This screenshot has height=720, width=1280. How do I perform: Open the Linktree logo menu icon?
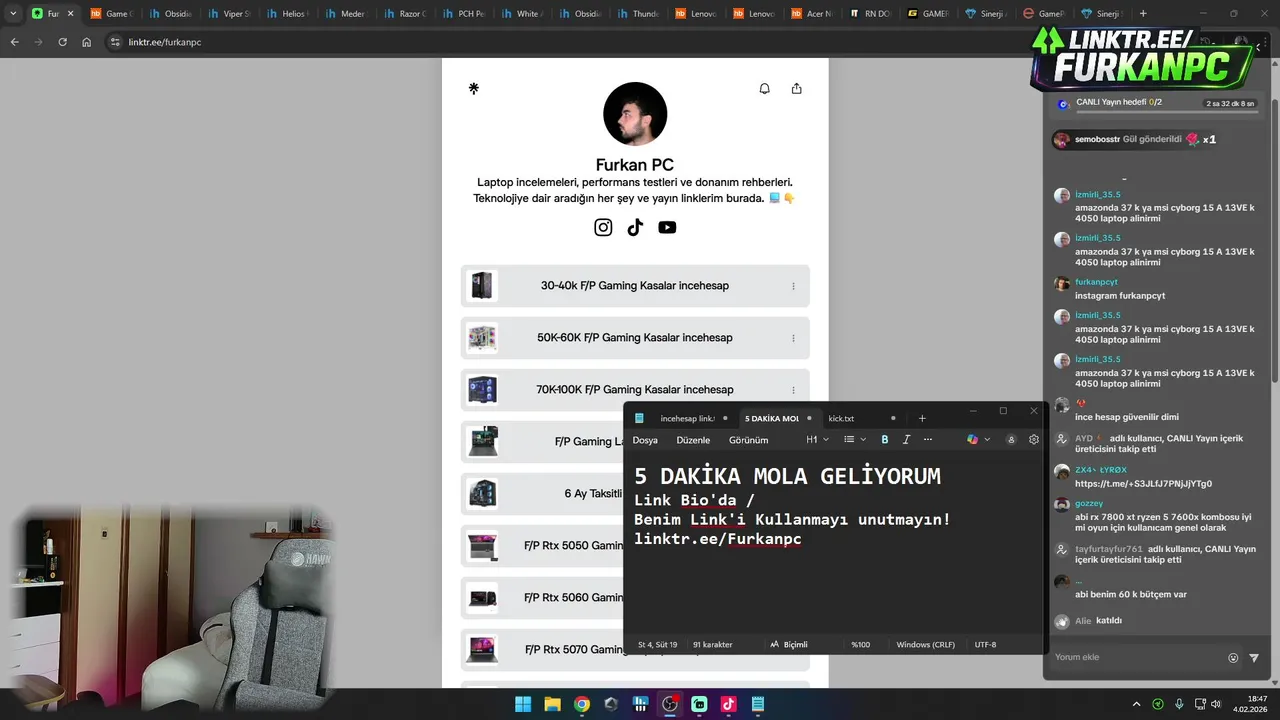click(474, 88)
